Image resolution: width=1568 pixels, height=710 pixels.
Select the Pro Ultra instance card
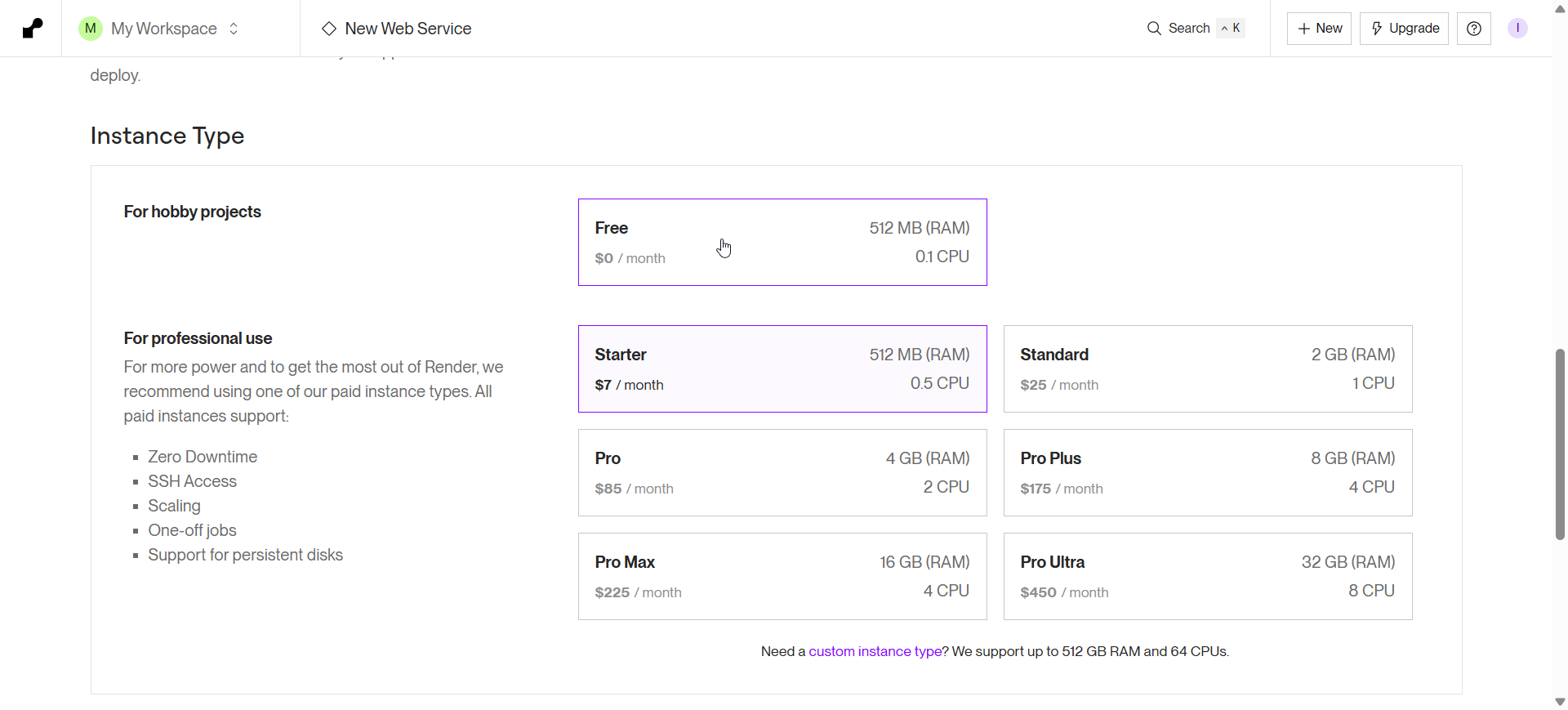click(1207, 577)
